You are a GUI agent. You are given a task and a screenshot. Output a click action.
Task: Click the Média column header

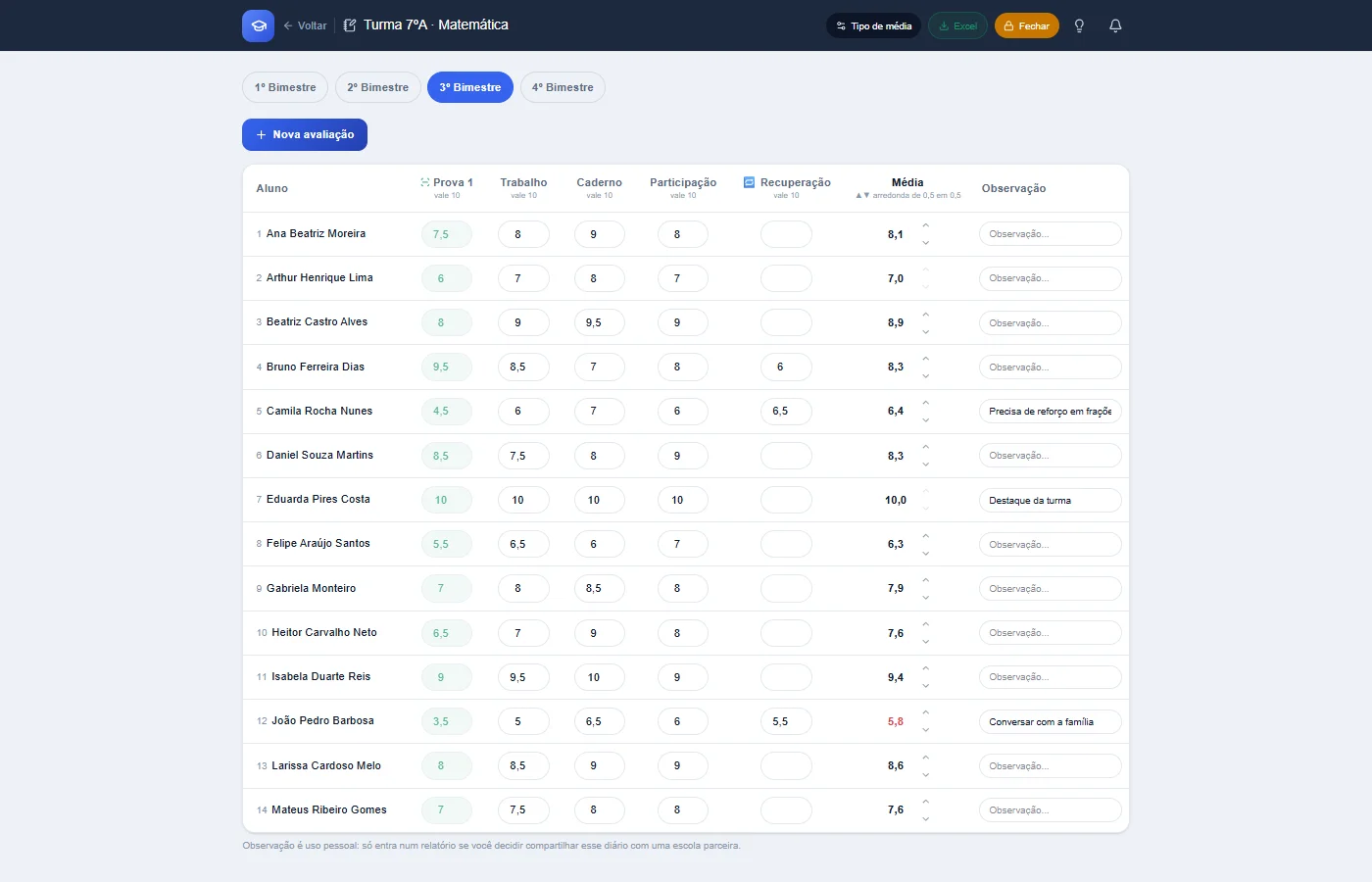907,182
